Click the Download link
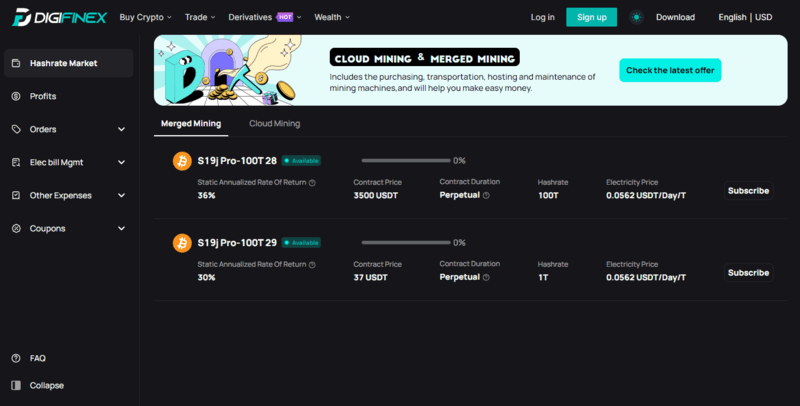Viewport: 800px width, 406px height. pyautogui.click(x=675, y=17)
